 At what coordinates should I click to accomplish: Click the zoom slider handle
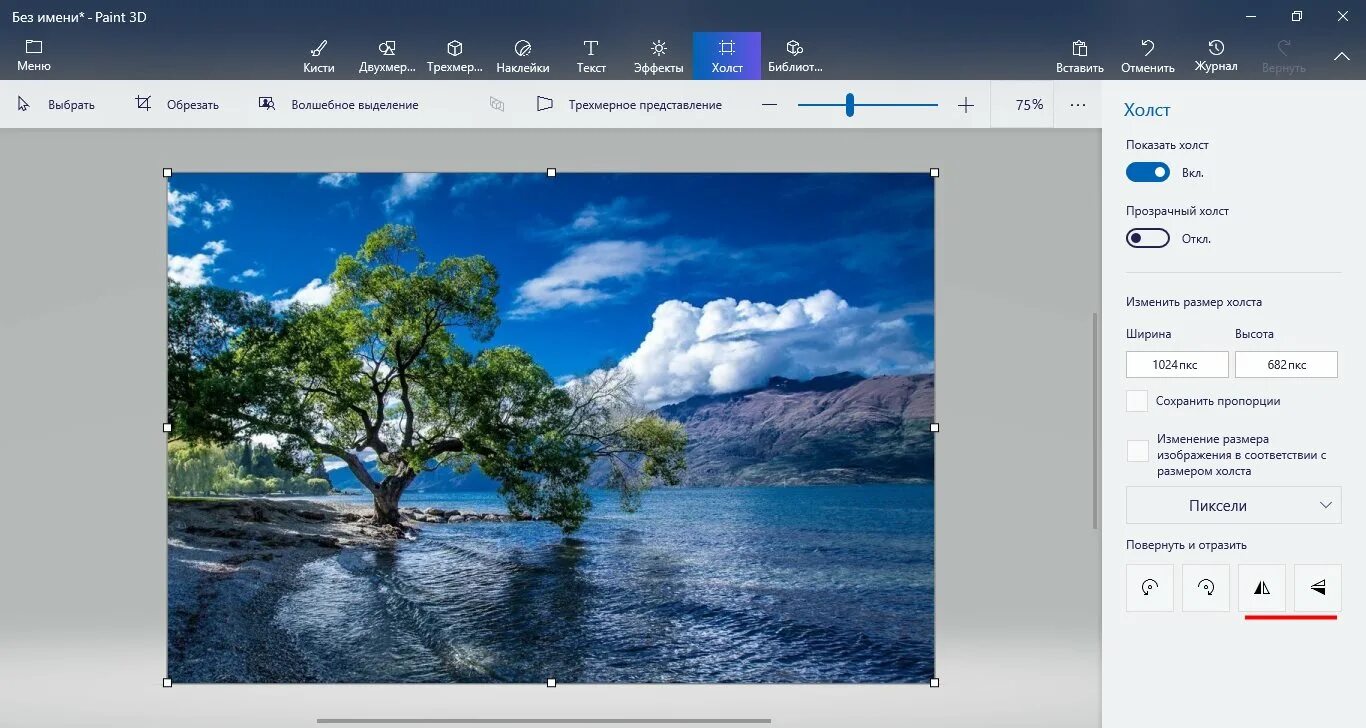pyautogui.click(x=849, y=105)
